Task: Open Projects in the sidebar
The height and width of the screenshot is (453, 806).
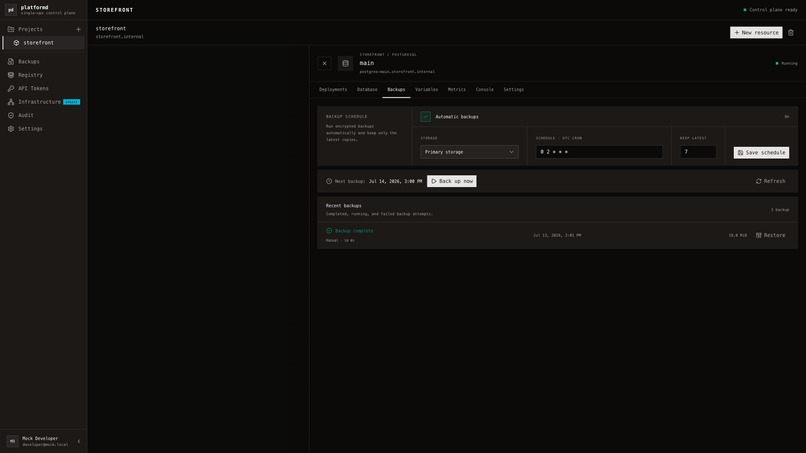Action: (30, 29)
